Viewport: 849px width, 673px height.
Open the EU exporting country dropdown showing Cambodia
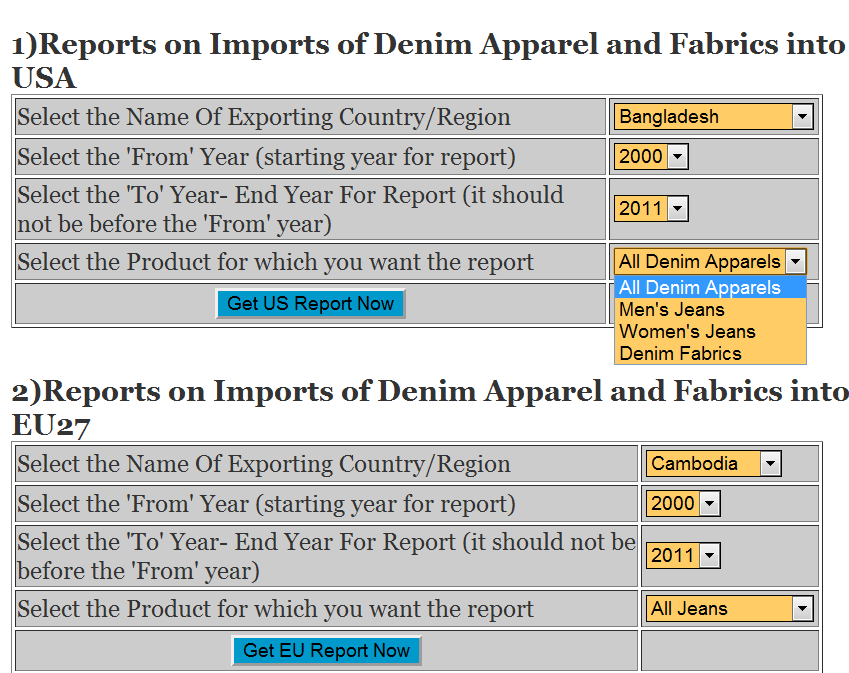[713, 464]
